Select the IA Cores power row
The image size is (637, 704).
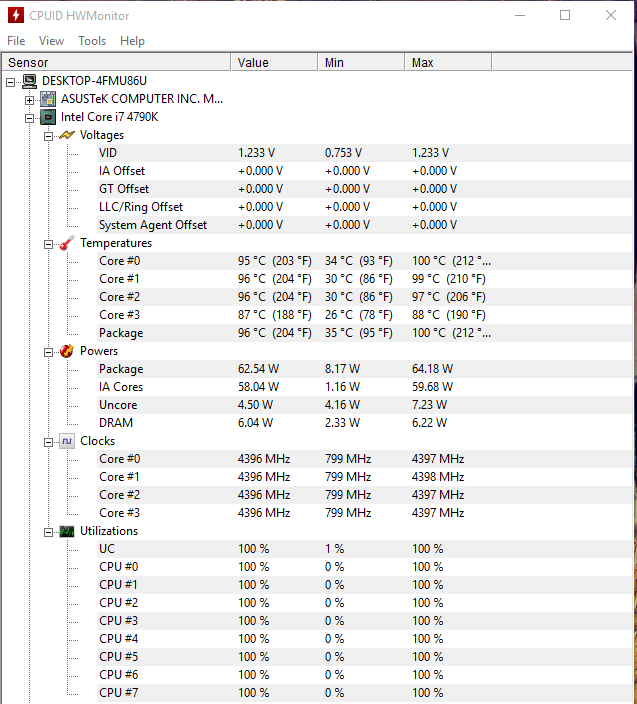(365, 387)
